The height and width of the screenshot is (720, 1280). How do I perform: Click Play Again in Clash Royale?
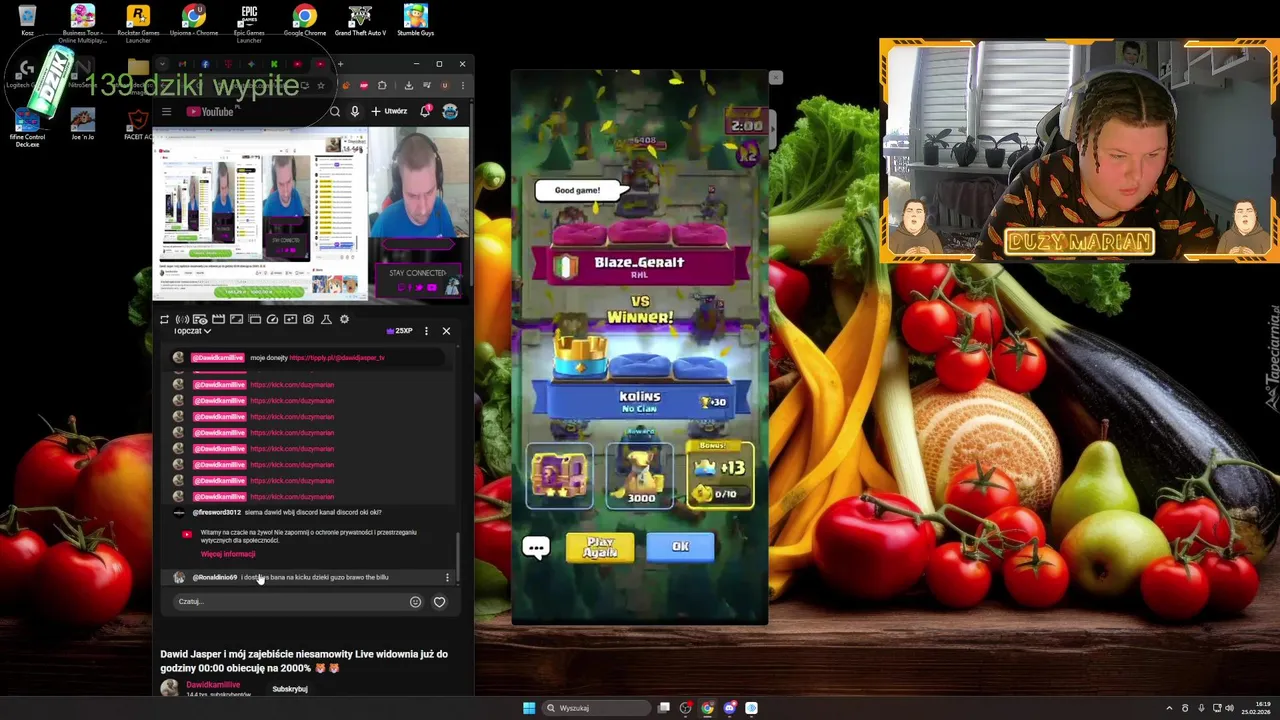tap(600, 547)
